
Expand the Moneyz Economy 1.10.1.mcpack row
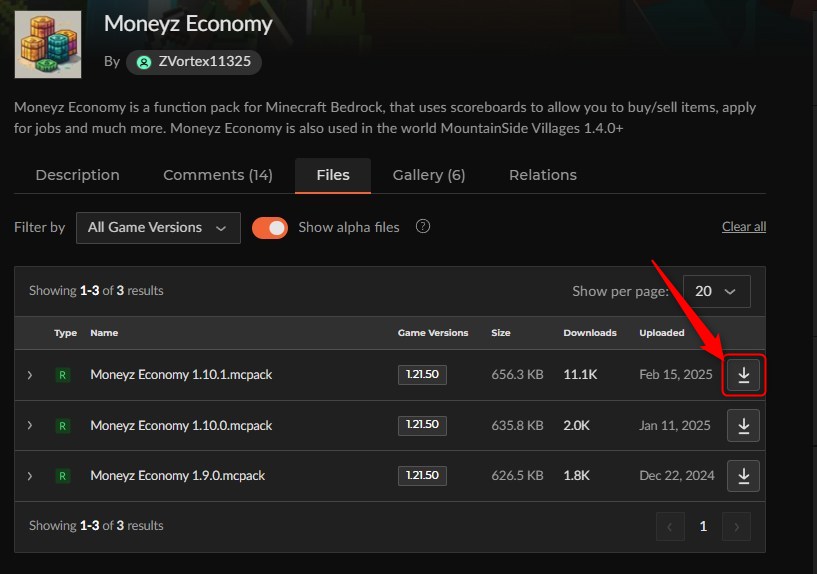(x=30, y=375)
